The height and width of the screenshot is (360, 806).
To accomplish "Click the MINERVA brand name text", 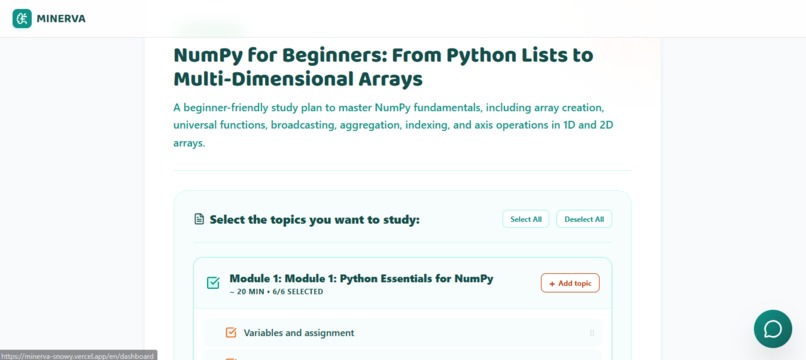I will click(61, 19).
